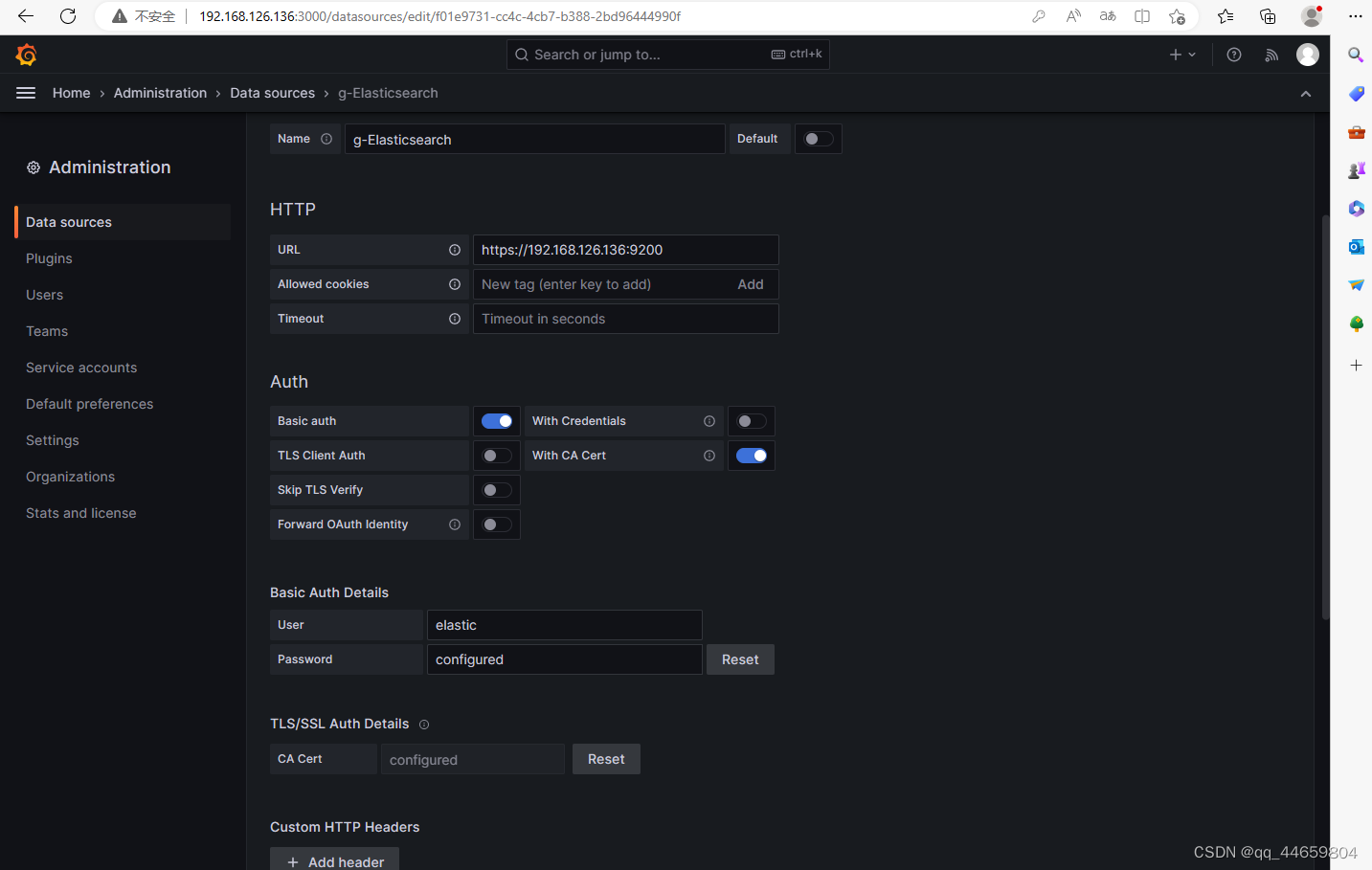Image resolution: width=1372 pixels, height=870 pixels.
Task: Open the hamburger navigation menu
Action: click(26, 93)
